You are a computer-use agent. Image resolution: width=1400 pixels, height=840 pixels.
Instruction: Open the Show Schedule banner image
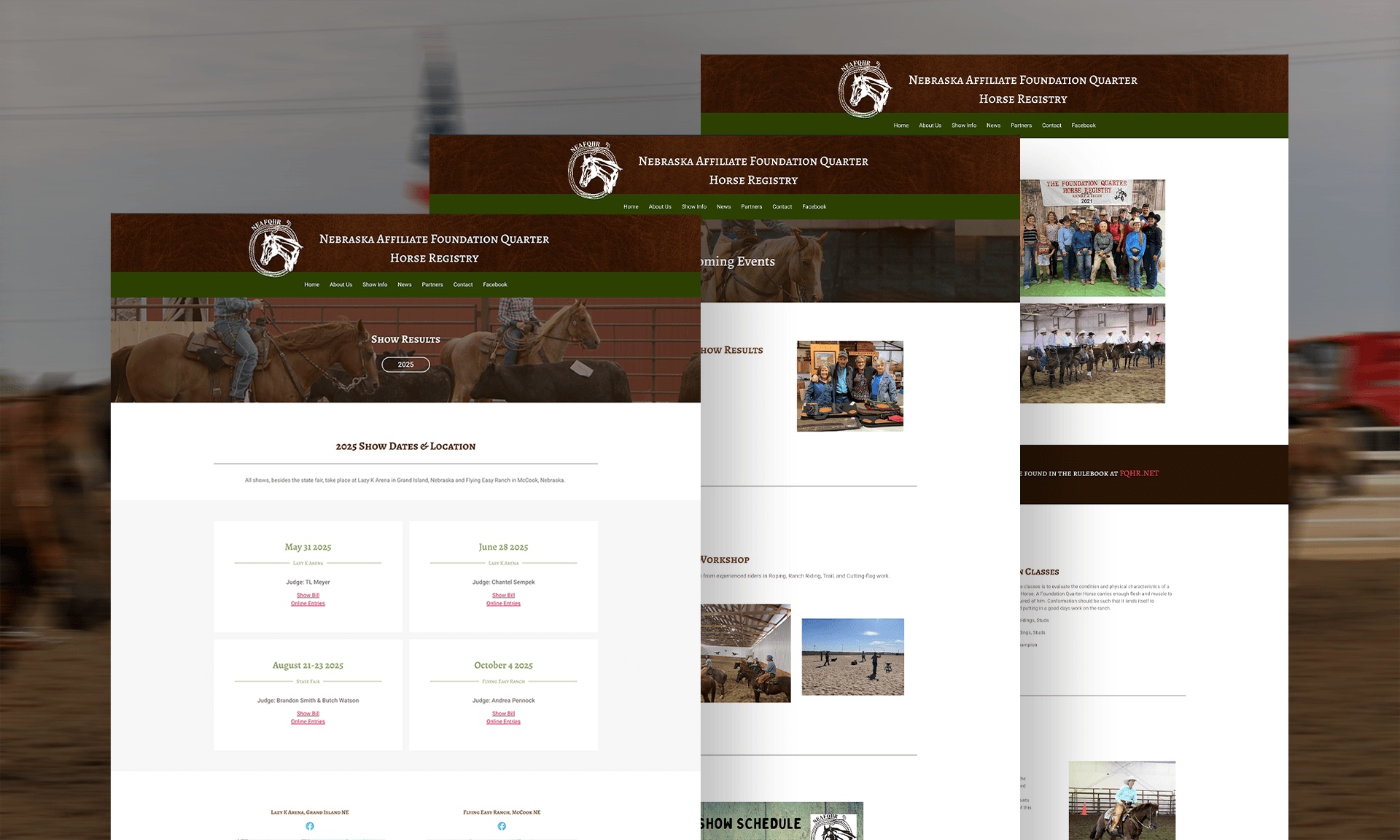click(x=782, y=821)
